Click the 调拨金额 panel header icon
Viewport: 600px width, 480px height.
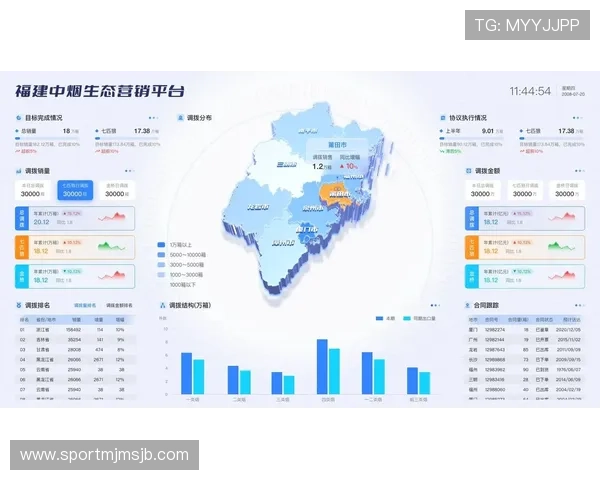(469, 171)
